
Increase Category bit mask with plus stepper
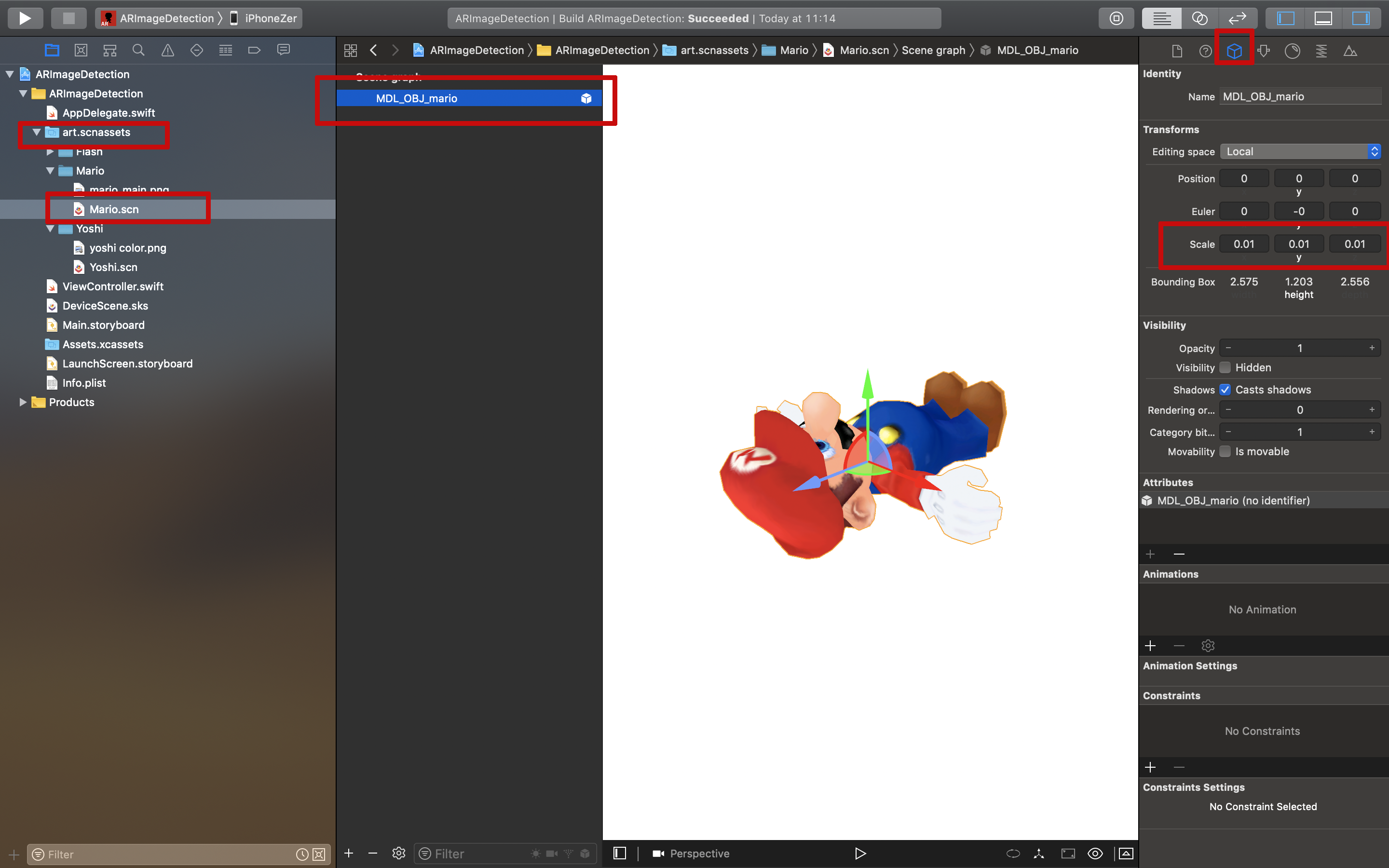[1372, 432]
